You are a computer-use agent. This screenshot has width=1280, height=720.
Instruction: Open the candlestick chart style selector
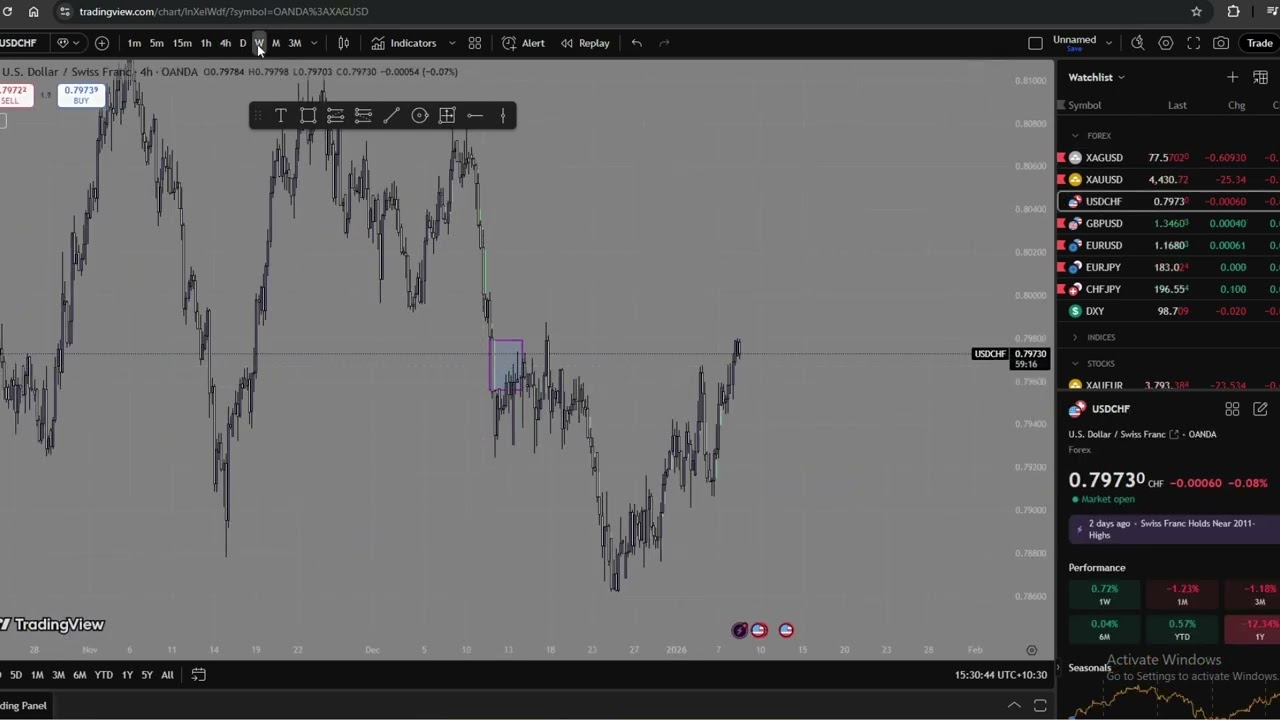tap(343, 43)
